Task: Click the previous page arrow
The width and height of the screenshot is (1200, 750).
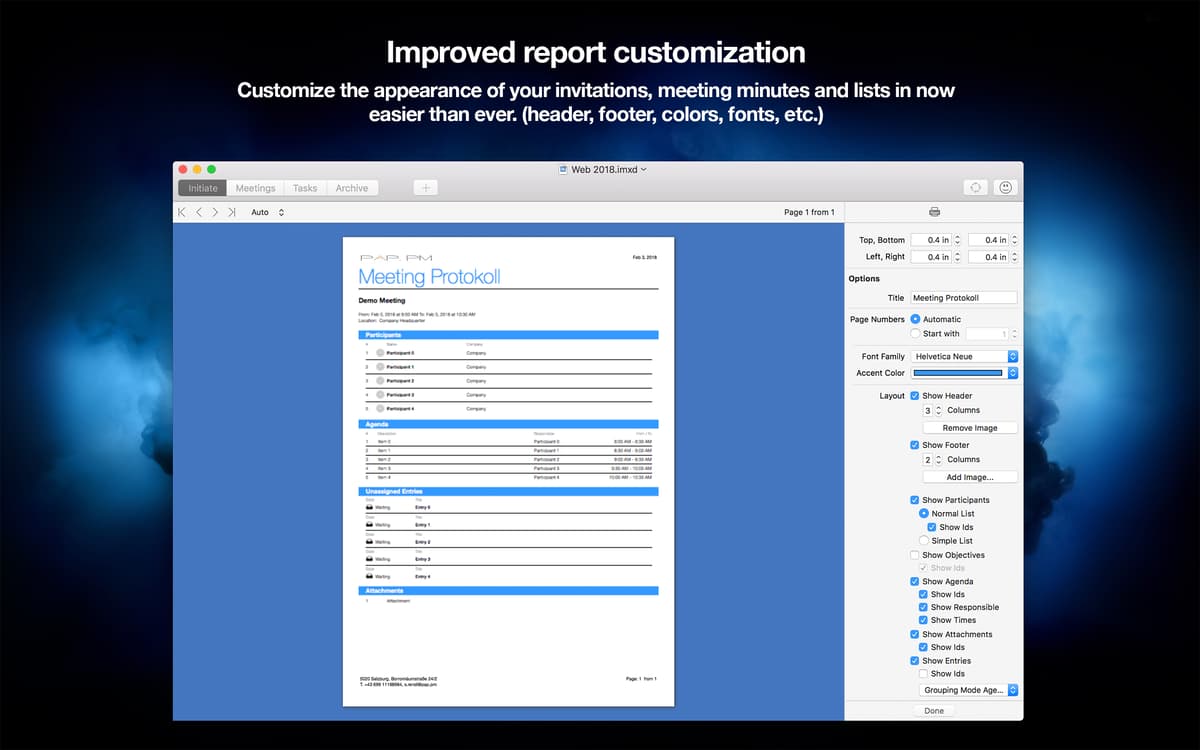Action: tap(199, 212)
